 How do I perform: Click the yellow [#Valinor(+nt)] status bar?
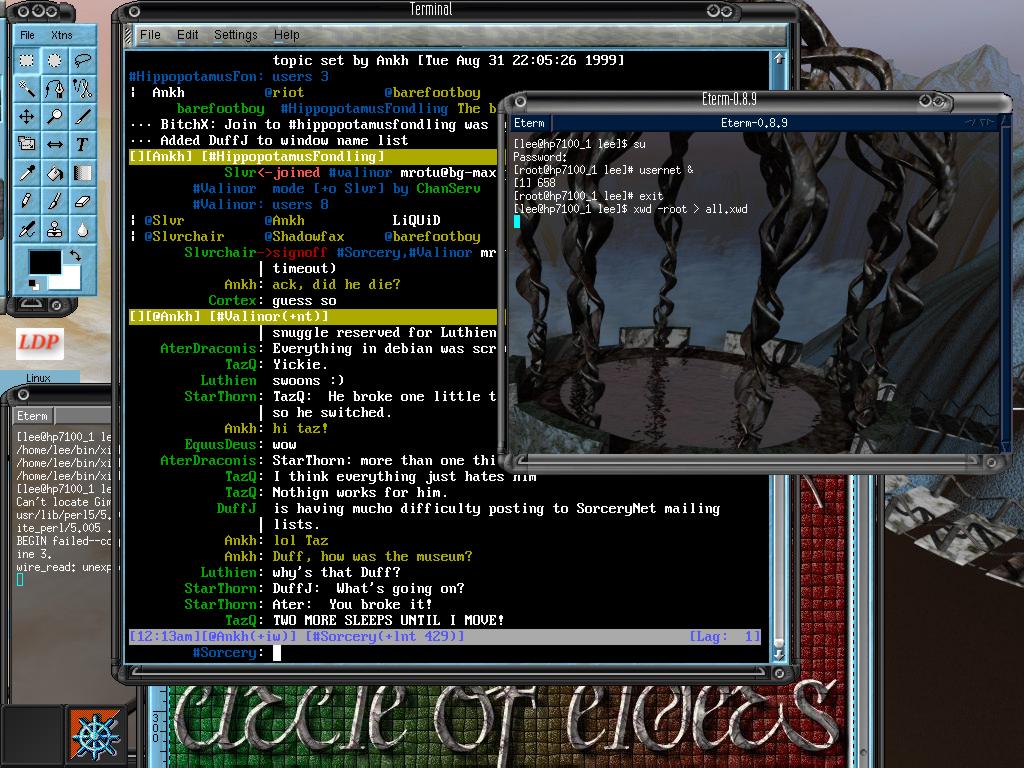coord(313,317)
